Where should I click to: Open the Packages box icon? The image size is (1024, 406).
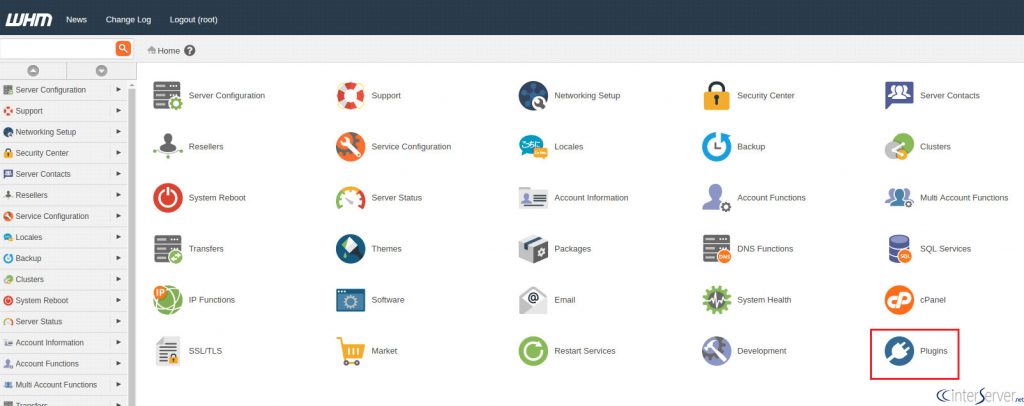tap(534, 249)
